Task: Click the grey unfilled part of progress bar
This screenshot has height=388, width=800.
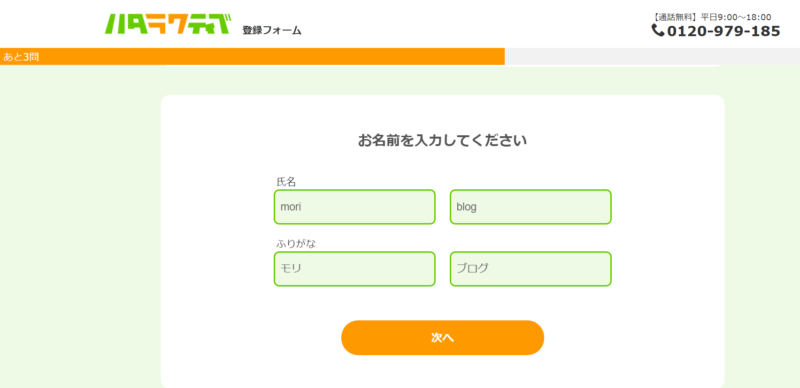Action: 652,57
